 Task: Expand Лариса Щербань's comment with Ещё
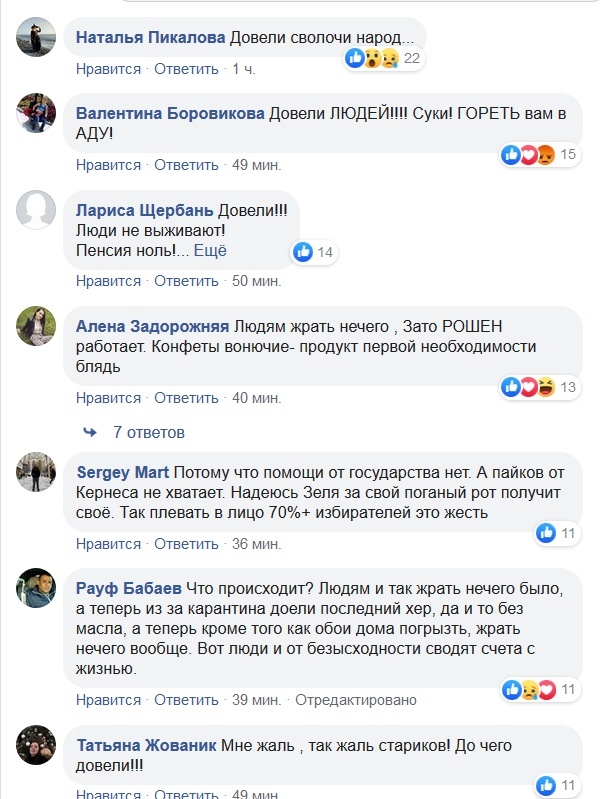pyautogui.click(x=210, y=250)
